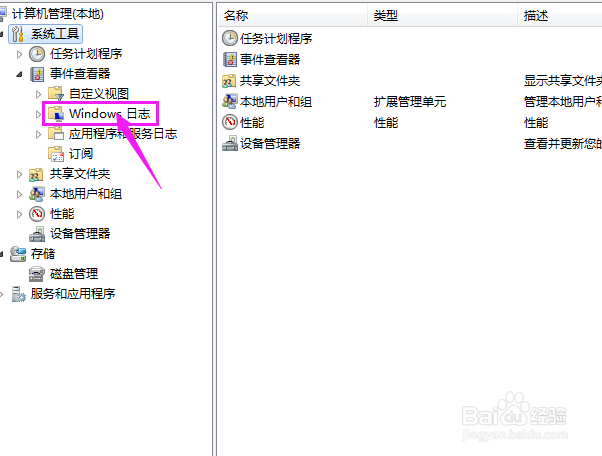Select Windows 日志 in the tree
602x456 pixels.
pyautogui.click(x=109, y=114)
